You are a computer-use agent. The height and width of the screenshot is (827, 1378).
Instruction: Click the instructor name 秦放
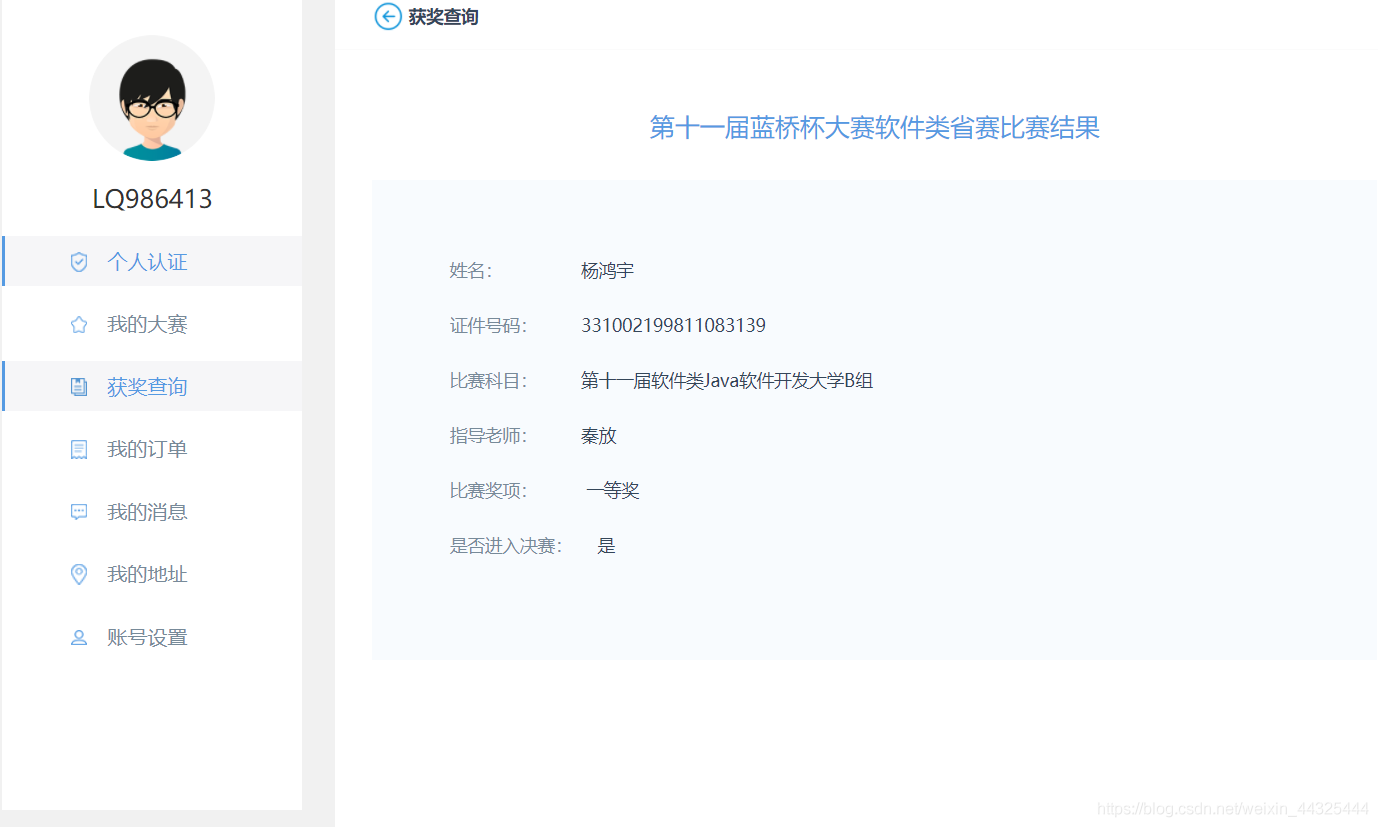599,436
